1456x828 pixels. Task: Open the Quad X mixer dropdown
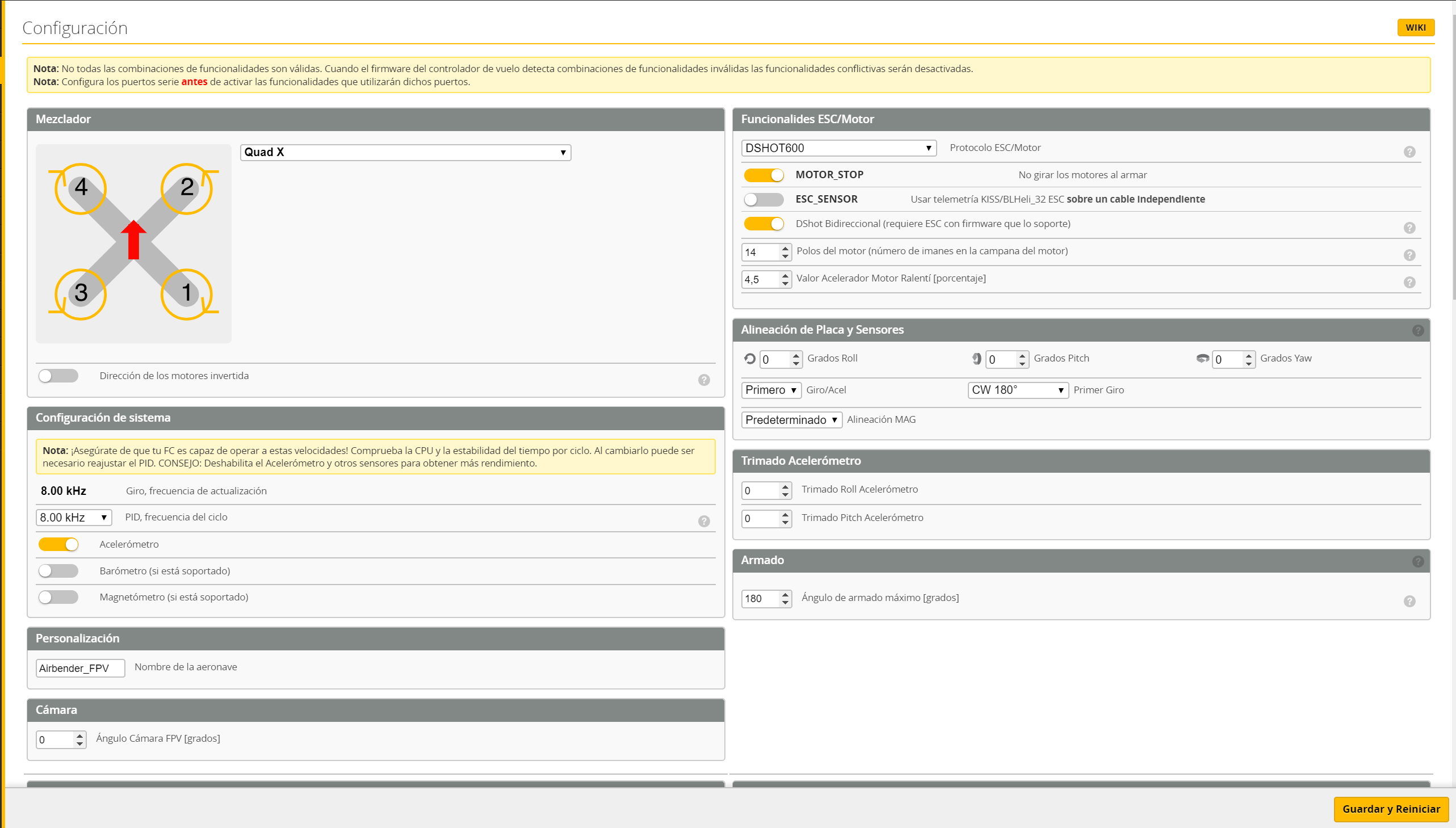(405, 153)
